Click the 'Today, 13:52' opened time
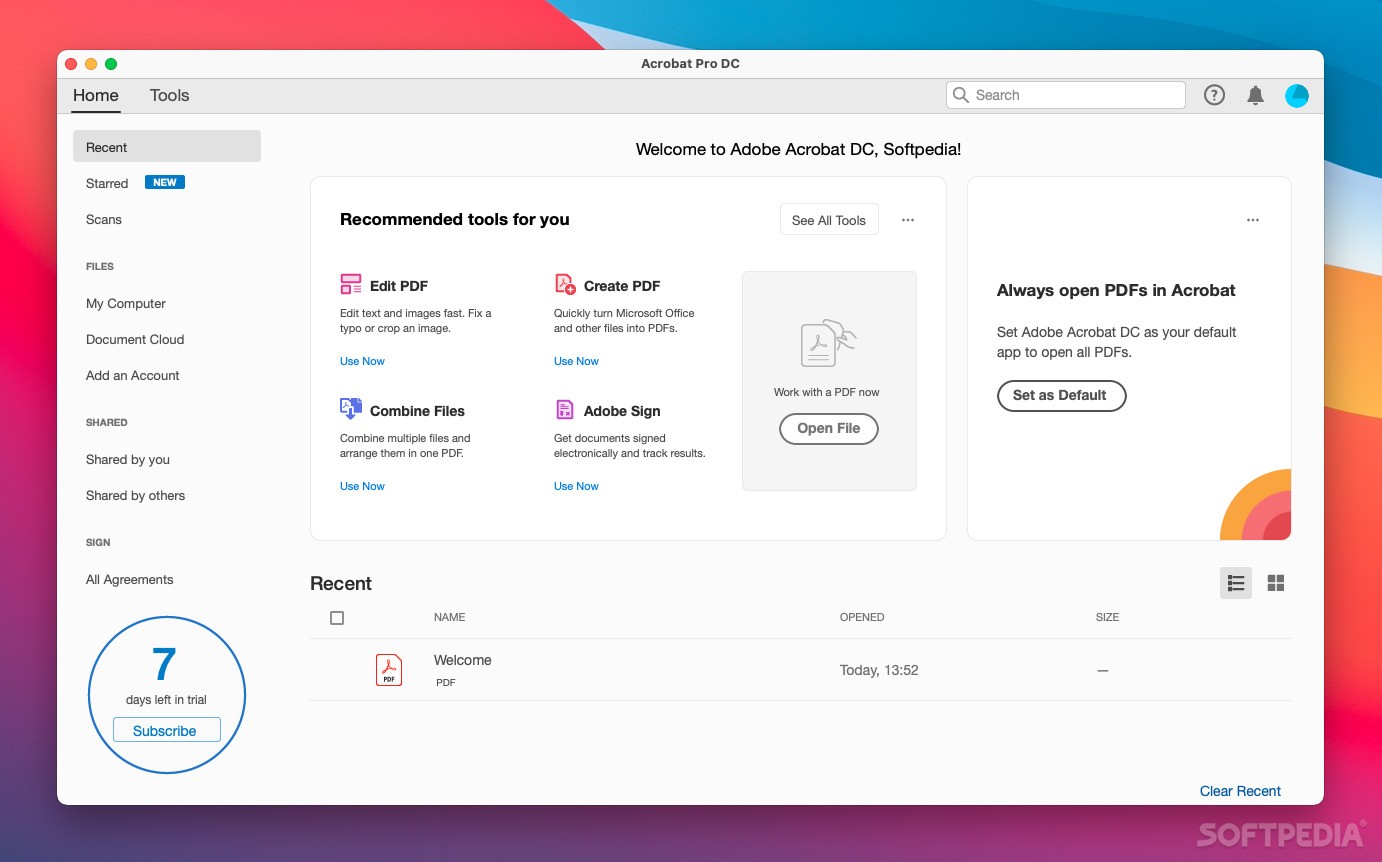Viewport: 1382px width, 862px height. point(879,670)
